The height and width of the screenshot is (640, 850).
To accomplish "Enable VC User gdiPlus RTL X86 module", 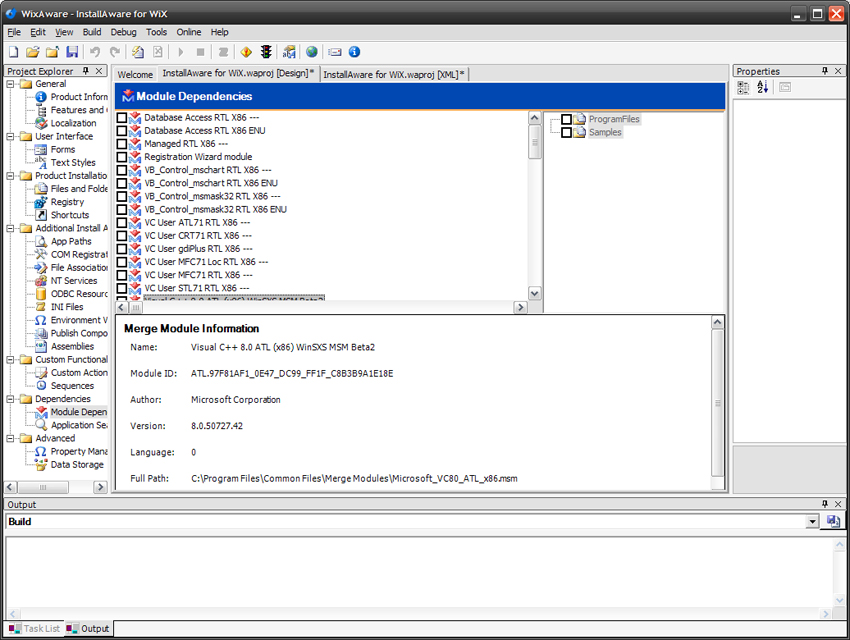I will coord(122,249).
